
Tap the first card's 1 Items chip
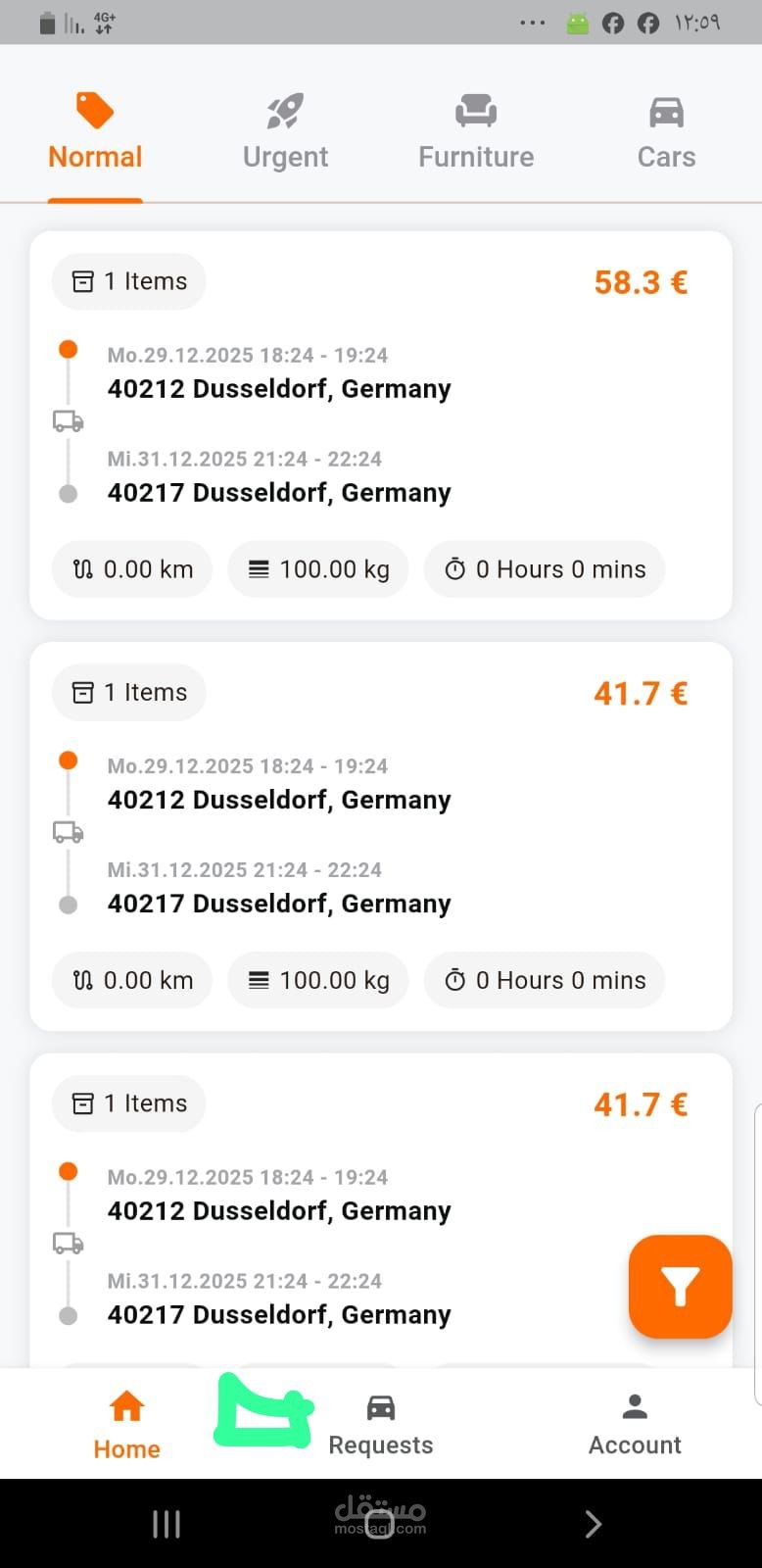[x=129, y=281]
